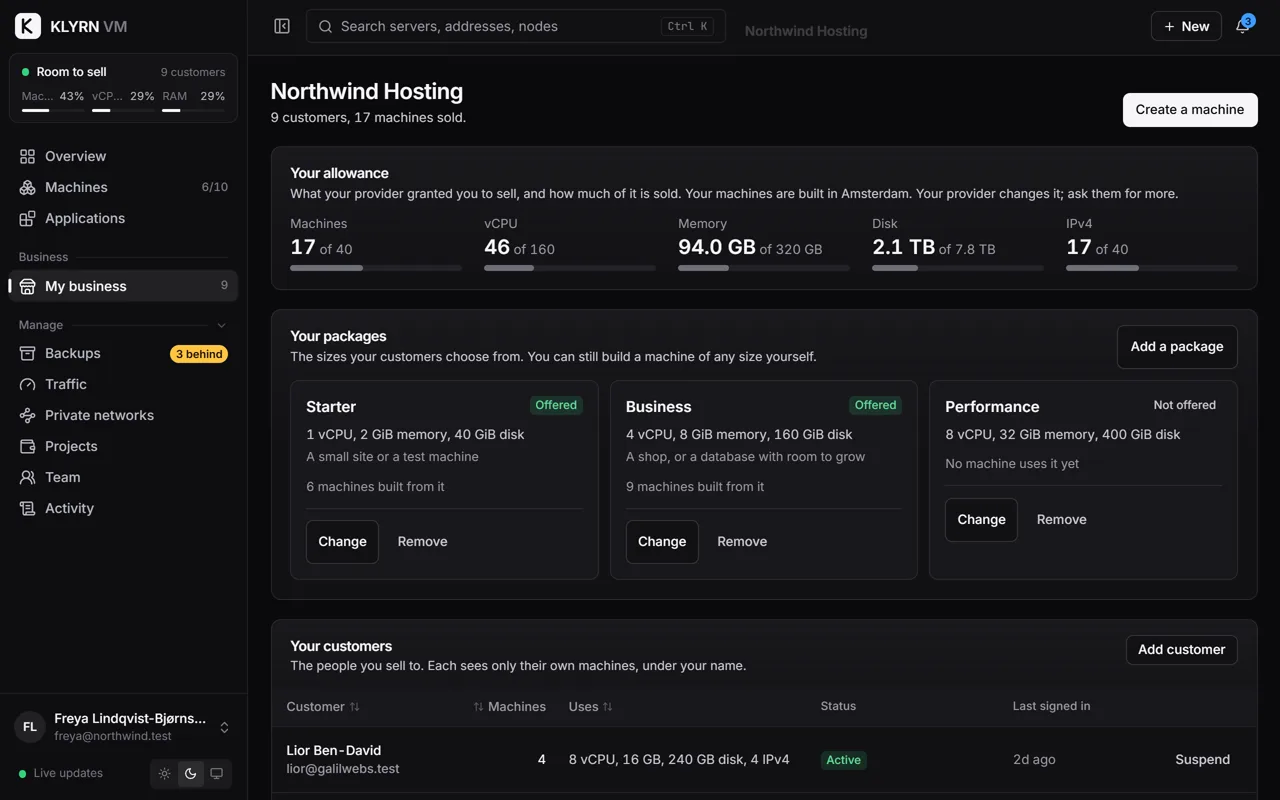1280x800 pixels.
Task: Click the Backups archive icon
Action: (27, 353)
